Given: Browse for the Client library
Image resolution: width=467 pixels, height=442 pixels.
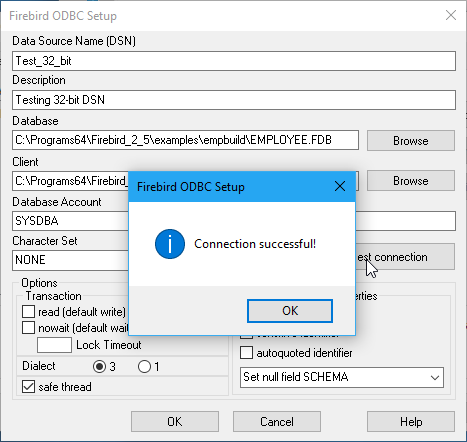Looking at the screenshot, I should [411, 181].
